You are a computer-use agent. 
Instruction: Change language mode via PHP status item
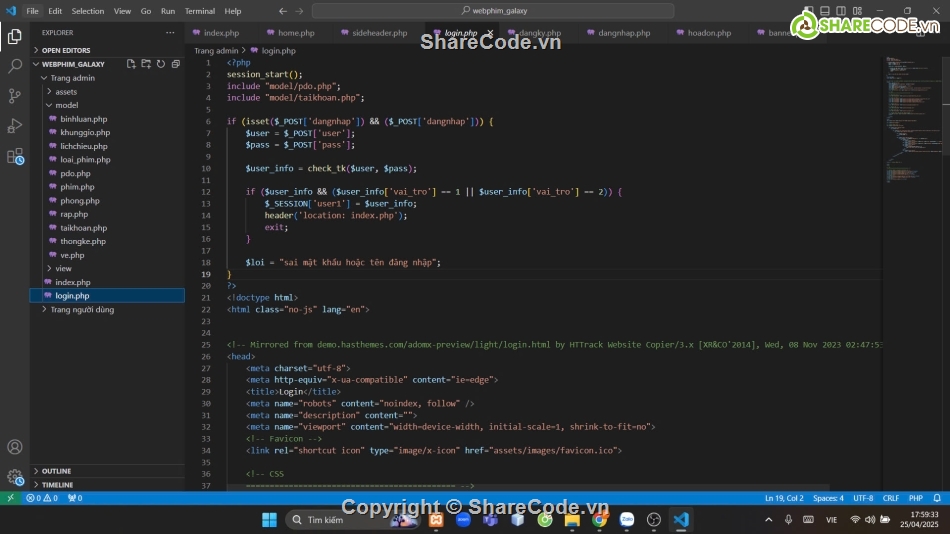pos(915,498)
